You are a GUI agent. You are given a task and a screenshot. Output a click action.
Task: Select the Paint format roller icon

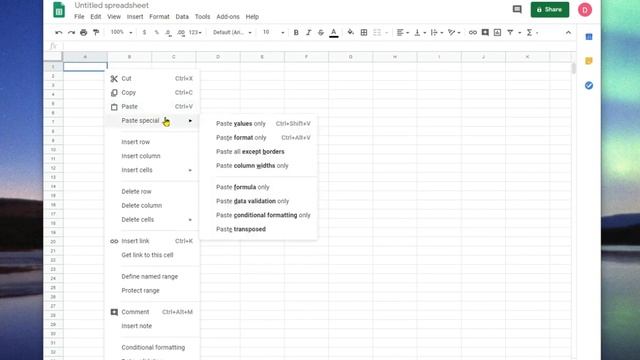[x=96, y=33]
